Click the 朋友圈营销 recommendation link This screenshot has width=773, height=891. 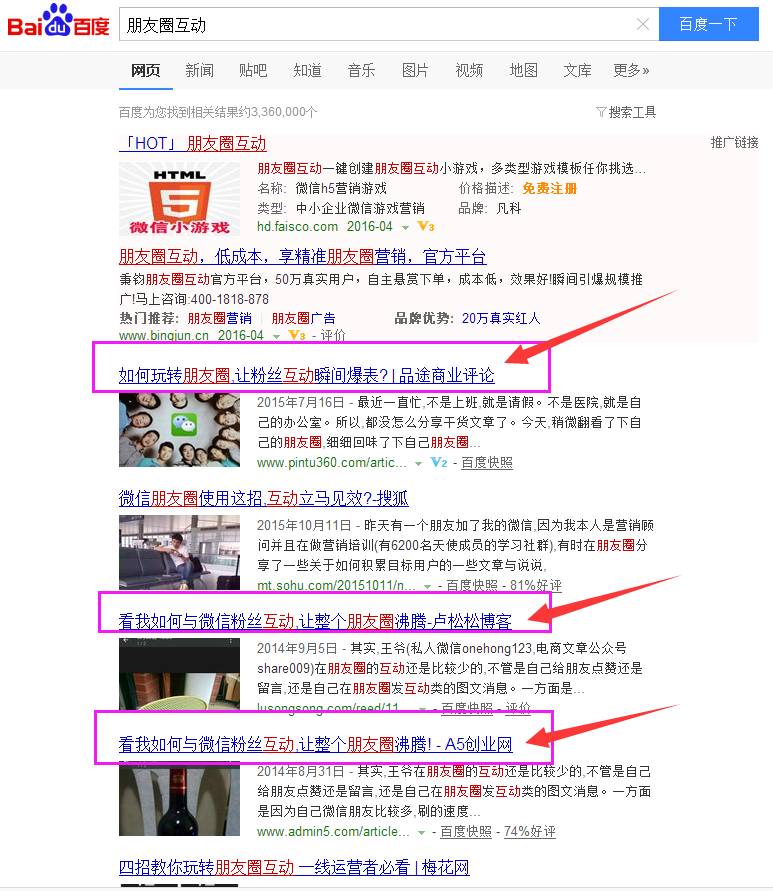coord(219,318)
